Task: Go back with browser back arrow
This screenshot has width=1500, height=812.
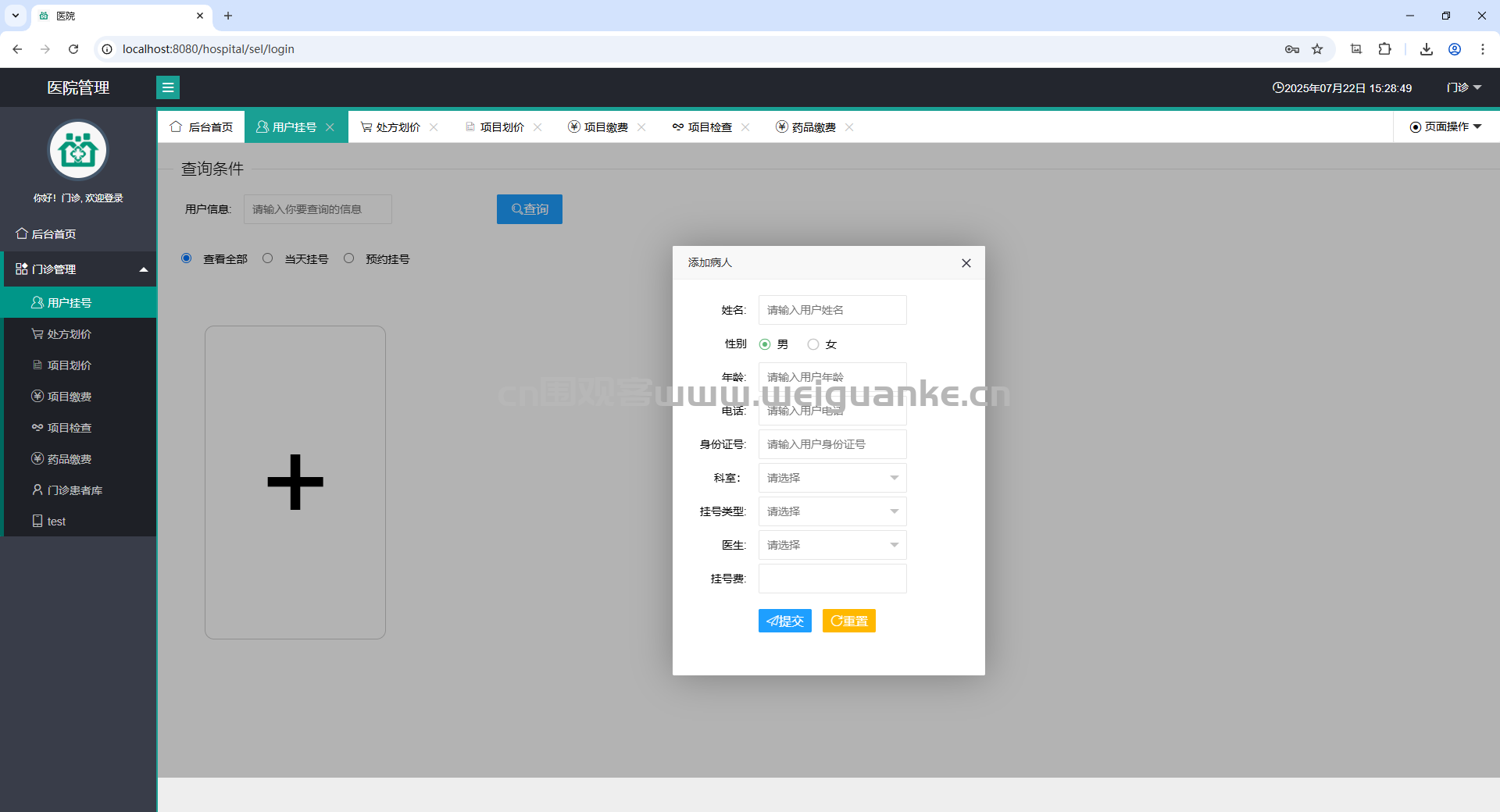Action: point(17,49)
